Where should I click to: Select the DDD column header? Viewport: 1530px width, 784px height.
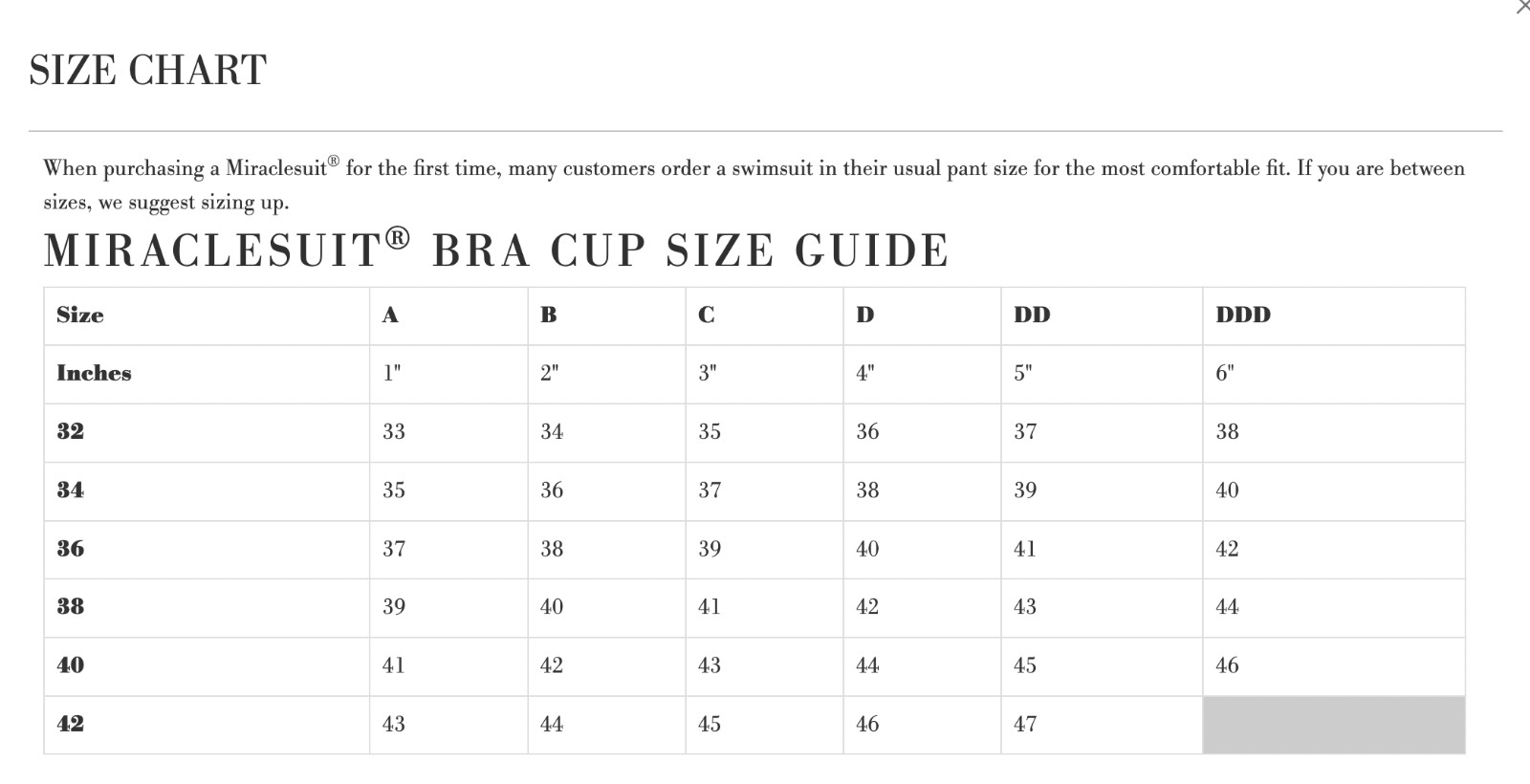click(x=1242, y=316)
